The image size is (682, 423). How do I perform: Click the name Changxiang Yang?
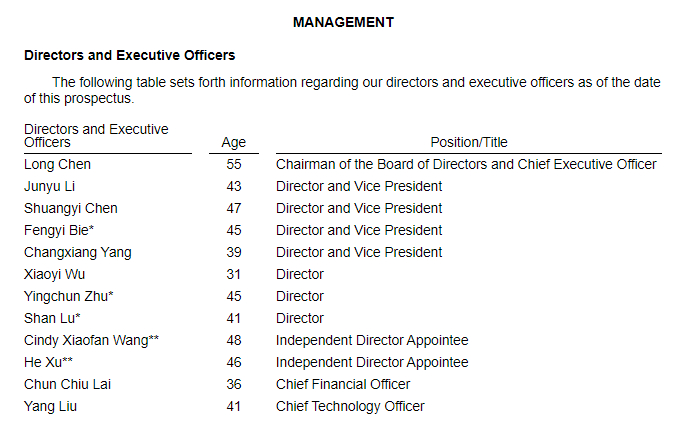pyautogui.click(x=77, y=252)
